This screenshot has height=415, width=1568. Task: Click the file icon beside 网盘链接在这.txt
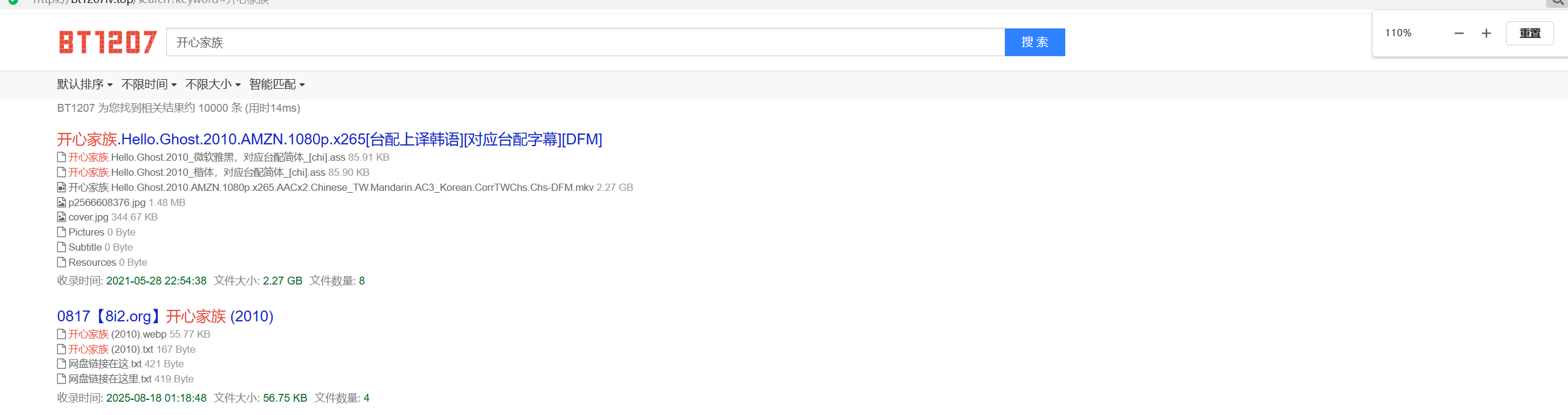pos(62,364)
